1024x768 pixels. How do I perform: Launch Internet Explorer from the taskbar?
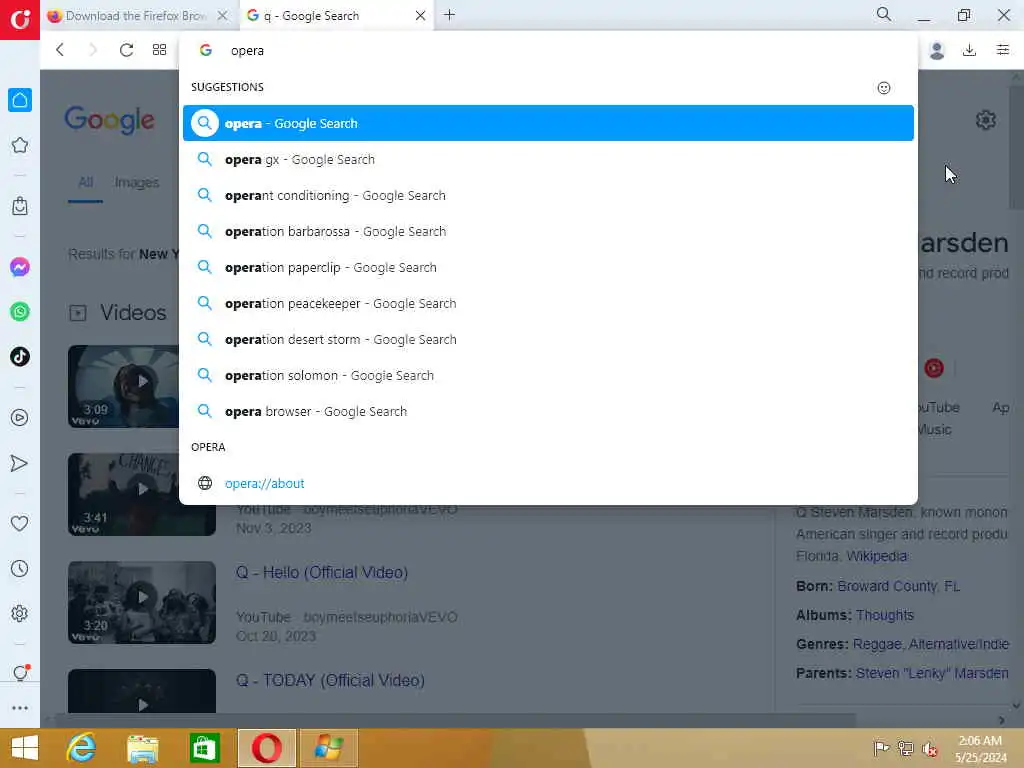tap(81, 748)
